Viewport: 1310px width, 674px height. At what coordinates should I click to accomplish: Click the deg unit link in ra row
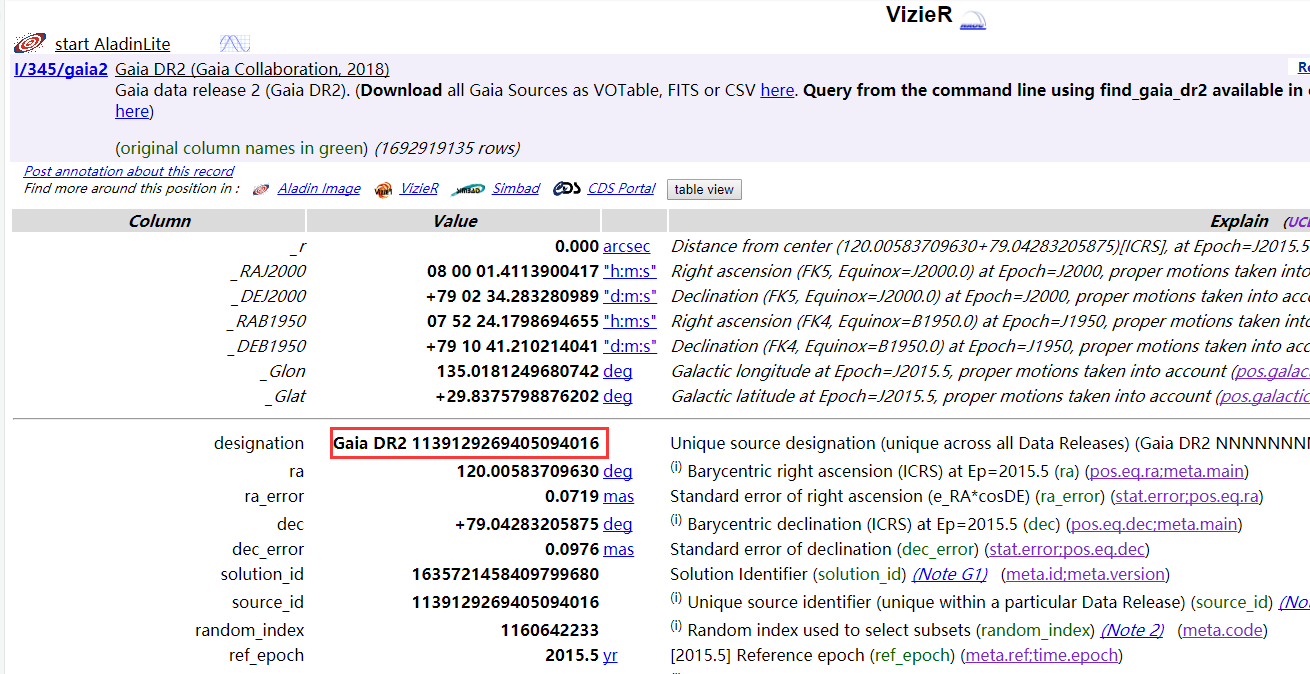tap(617, 471)
